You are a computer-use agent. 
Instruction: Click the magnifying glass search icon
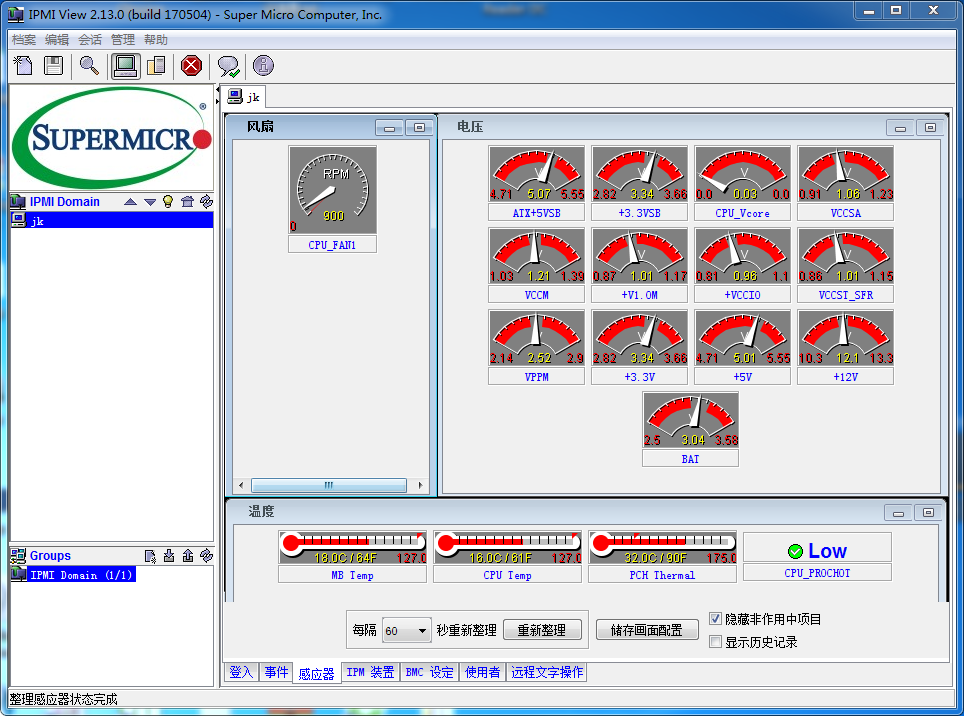(89, 66)
